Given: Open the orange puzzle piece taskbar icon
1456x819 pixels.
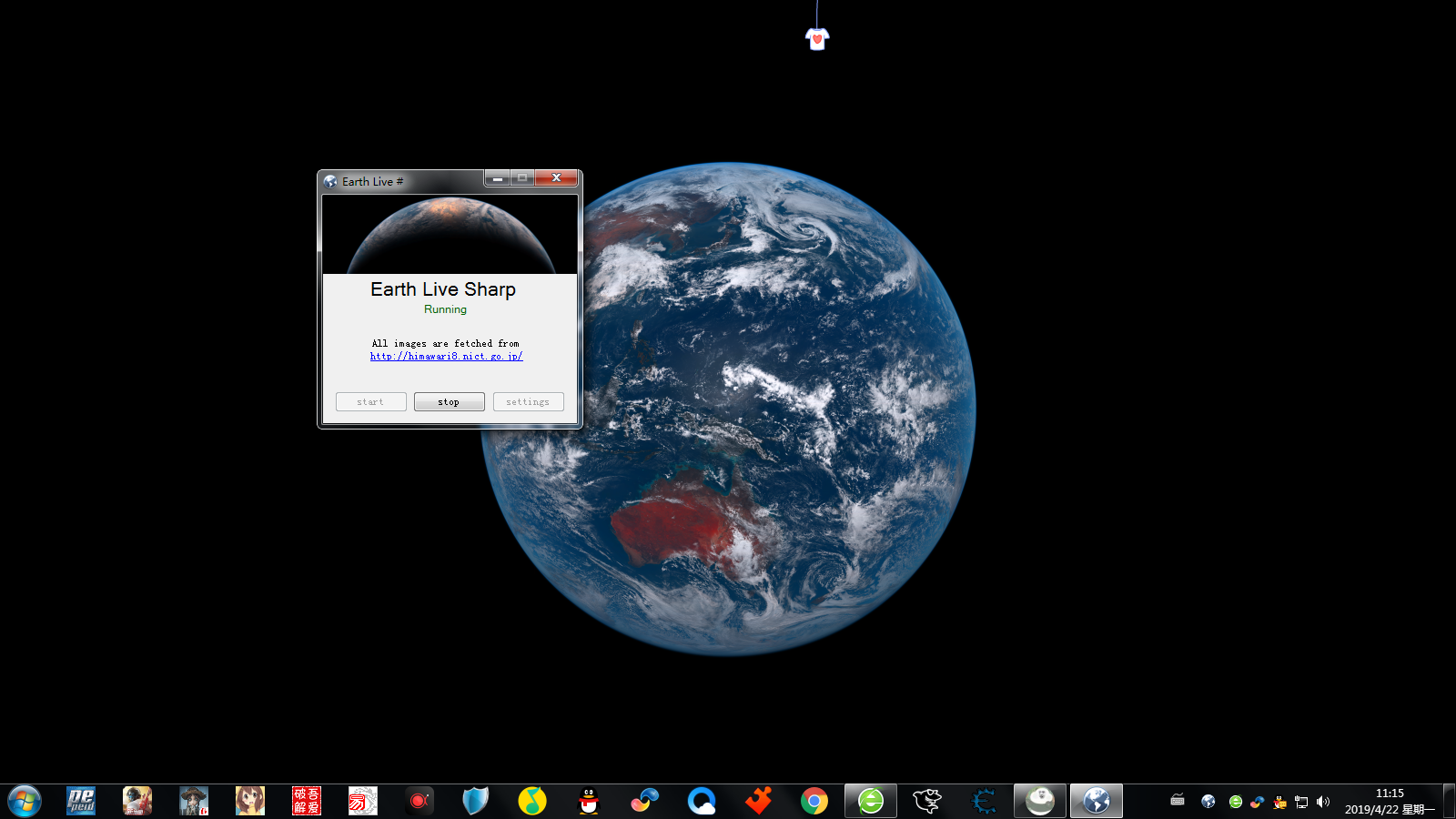Looking at the screenshot, I should 758,801.
